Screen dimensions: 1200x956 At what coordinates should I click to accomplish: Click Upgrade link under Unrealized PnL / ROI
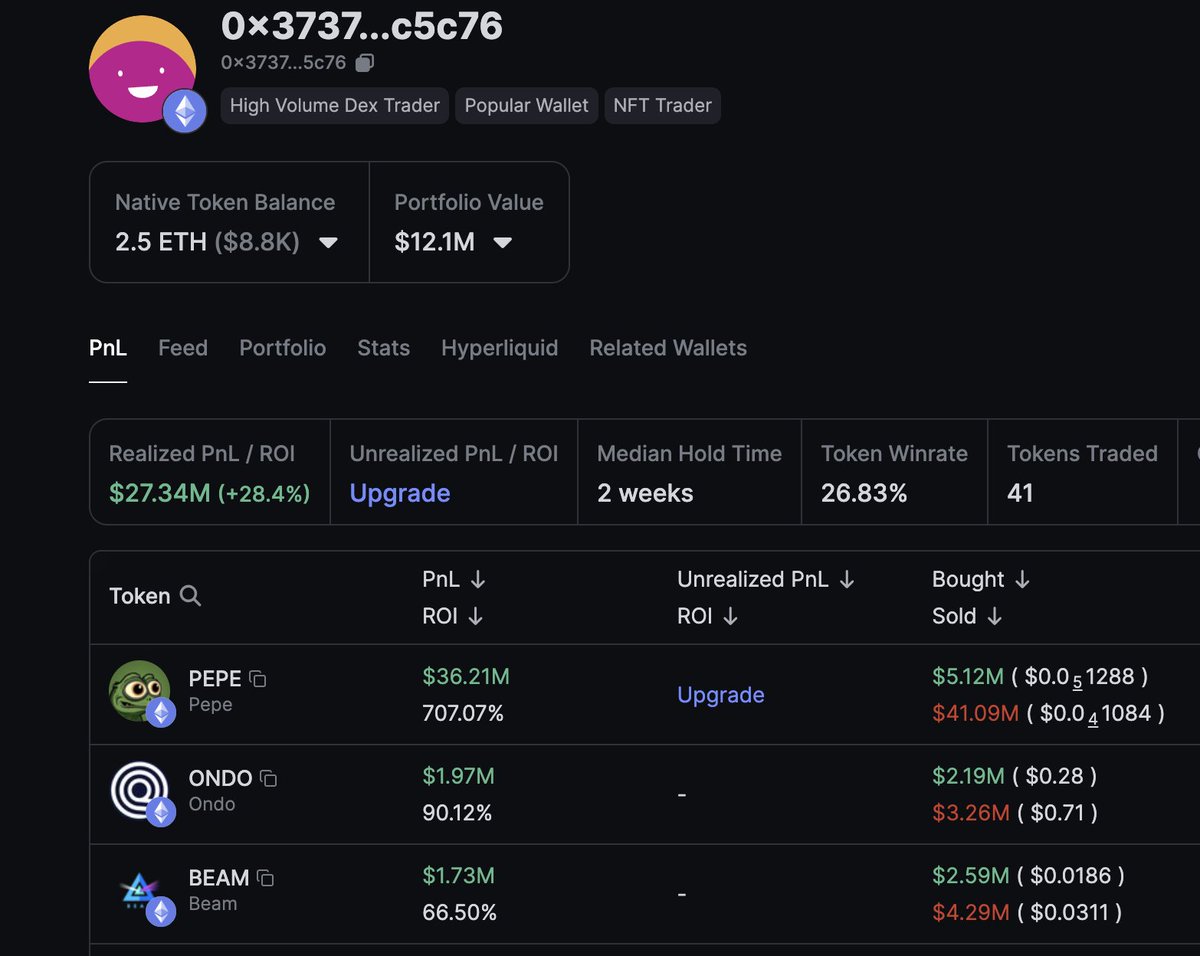point(400,493)
